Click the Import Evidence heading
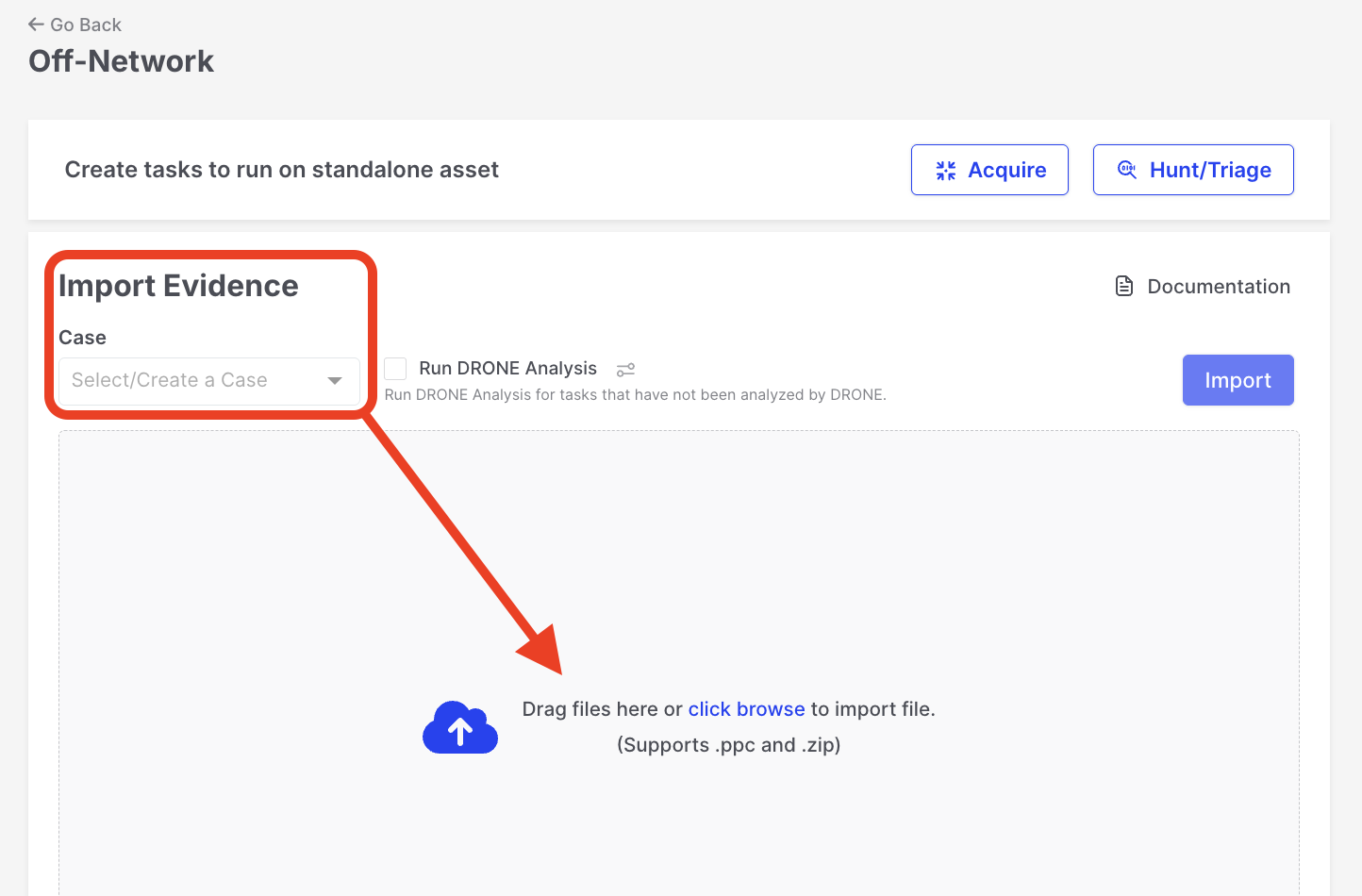Screen dimensions: 1362x896 tap(178, 286)
